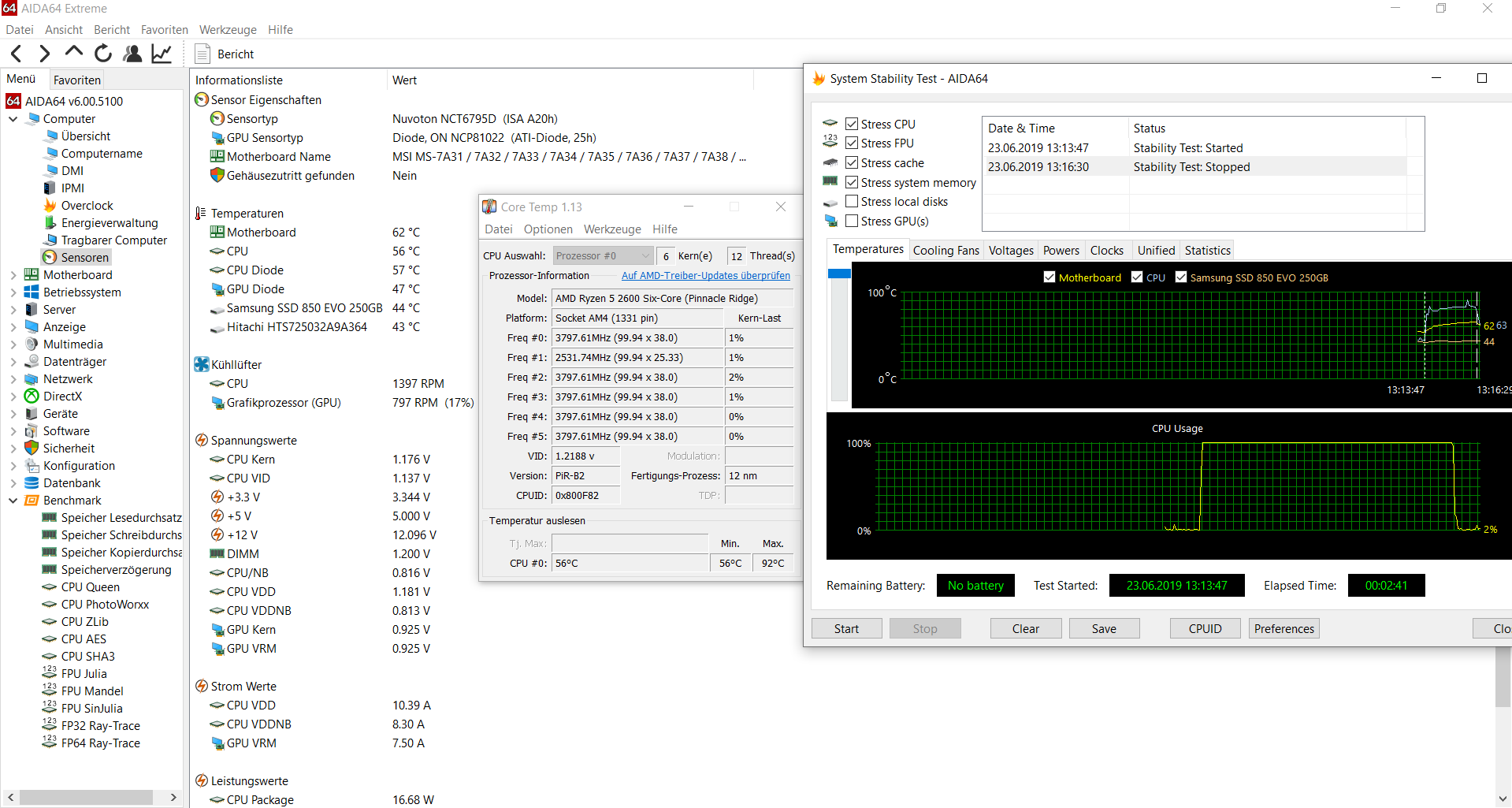Viewport: 1512px width, 808px height.
Task: Toggle the CPU graph legend checkbox
Action: click(1137, 277)
